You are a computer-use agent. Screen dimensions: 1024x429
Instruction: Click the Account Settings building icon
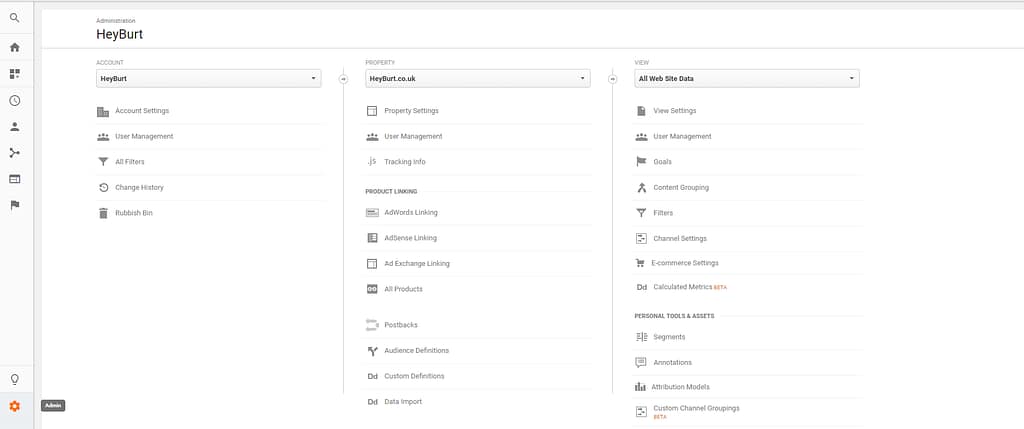(103, 112)
